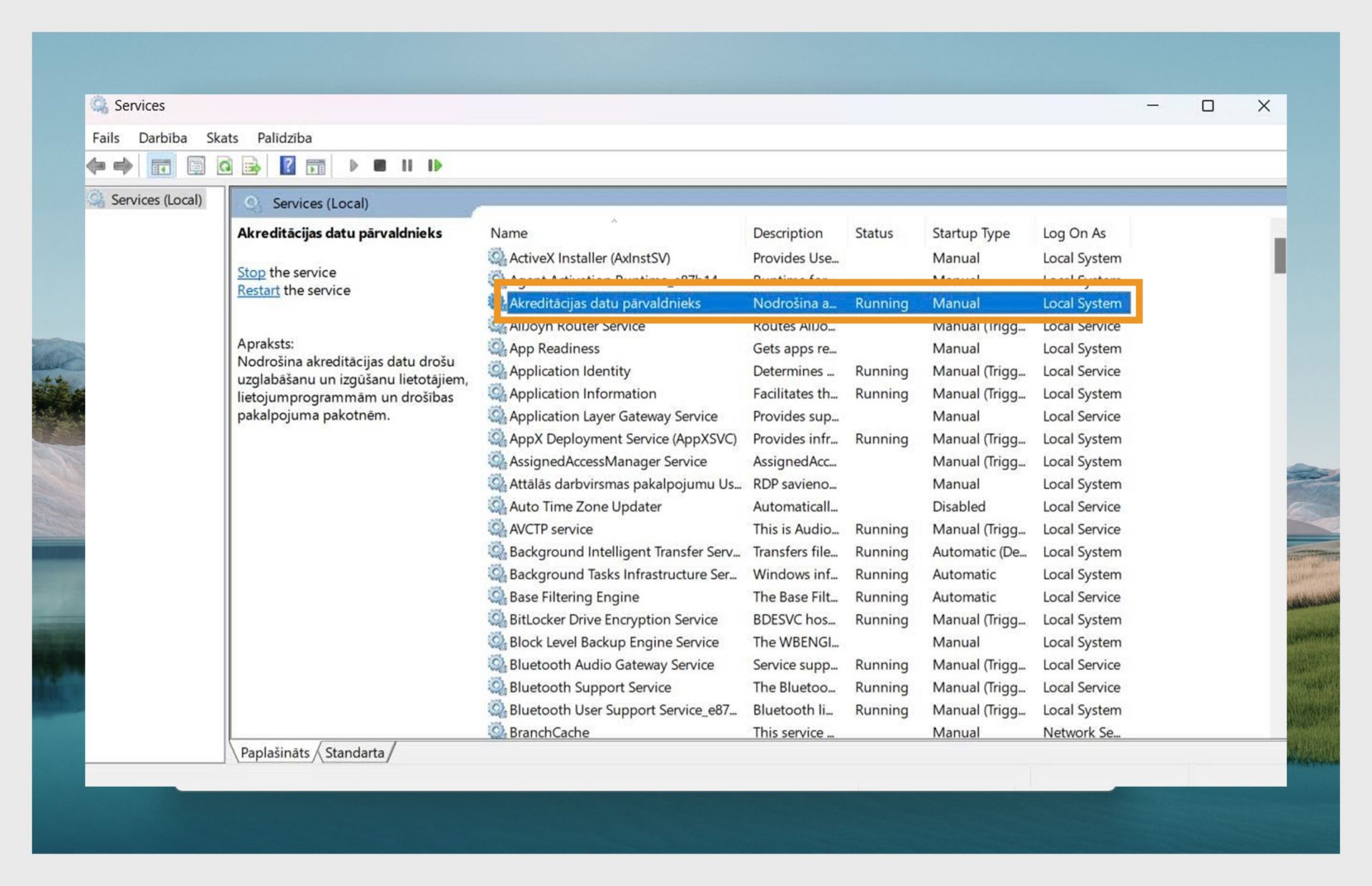Open the Skats menu
The image size is (1372, 886).
[222, 138]
